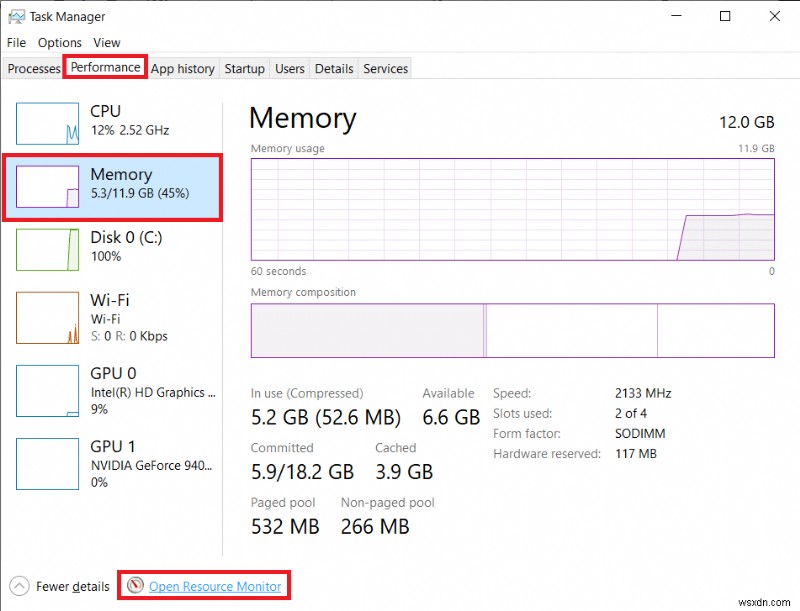Open the Options menu
The height and width of the screenshot is (611, 800).
tap(59, 42)
